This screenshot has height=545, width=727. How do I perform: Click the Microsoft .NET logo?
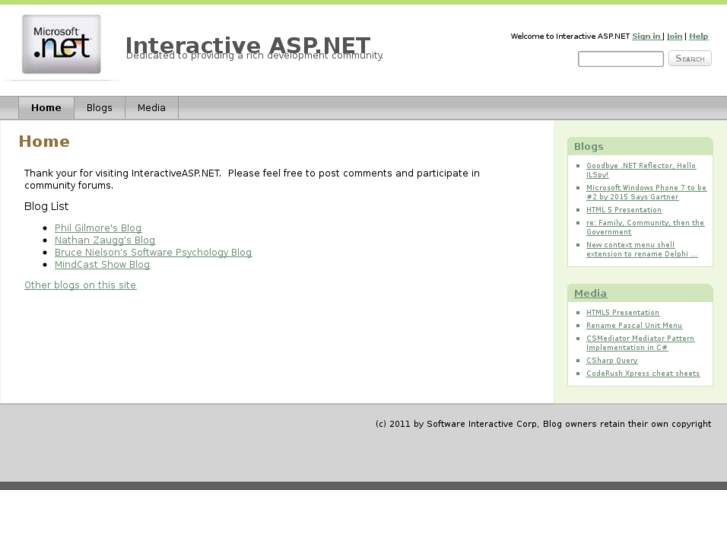(61, 44)
